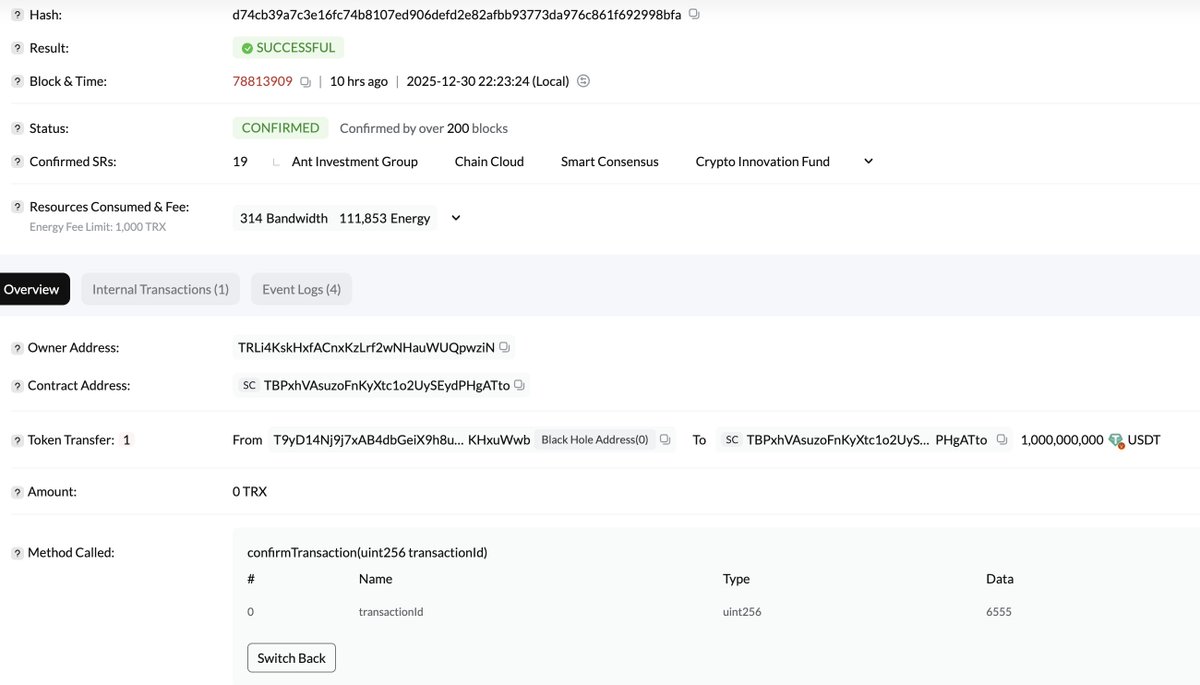Image resolution: width=1200 pixels, height=685 pixels.
Task: Click the 111,853 Energy value
Action: coord(385,218)
